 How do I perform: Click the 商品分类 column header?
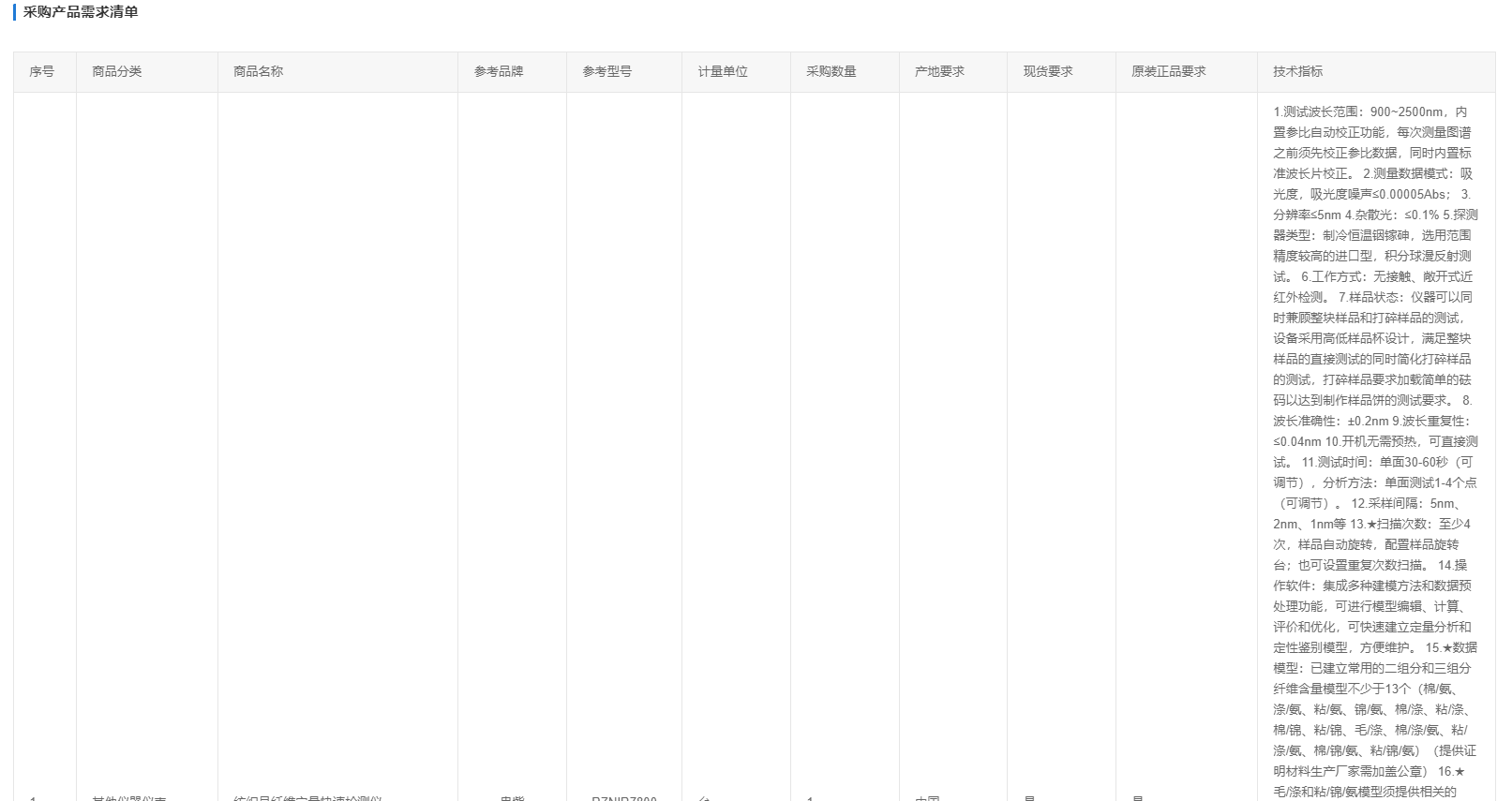click(117, 71)
